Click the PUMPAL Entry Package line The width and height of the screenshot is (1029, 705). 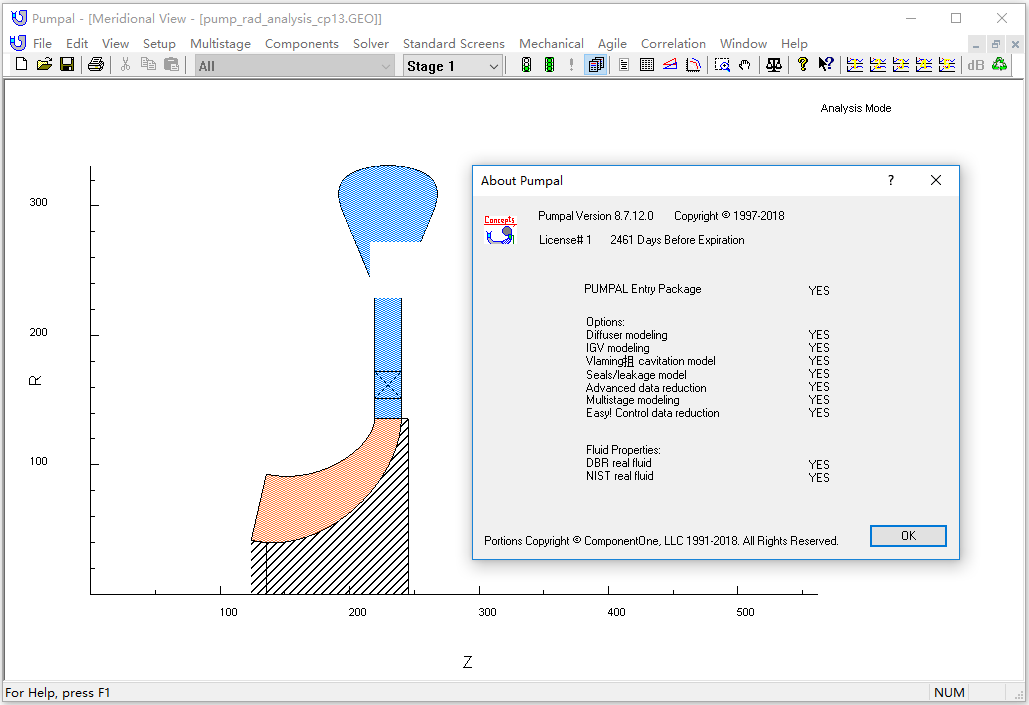(642, 289)
